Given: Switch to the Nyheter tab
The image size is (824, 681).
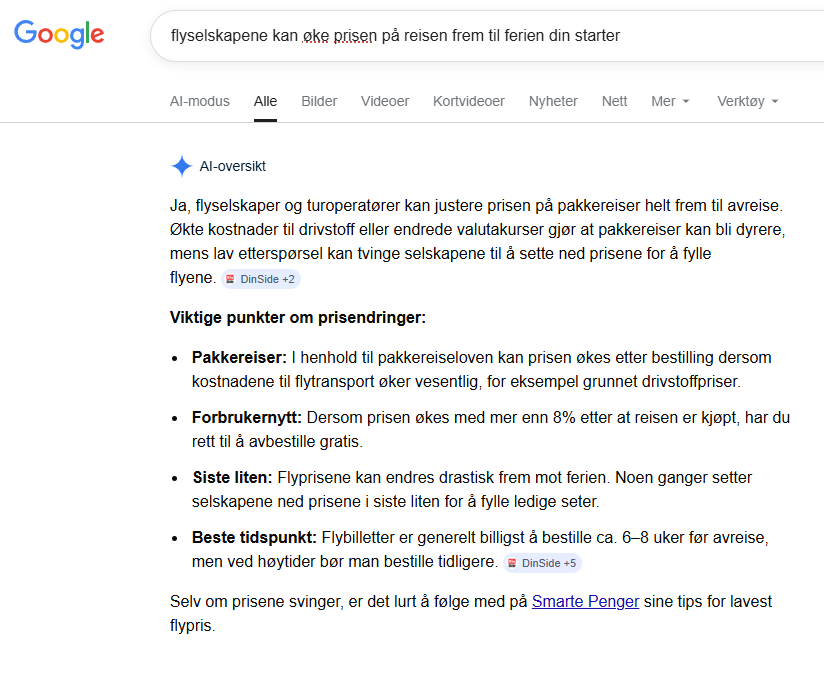Looking at the screenshot, I should pos(553,101).
